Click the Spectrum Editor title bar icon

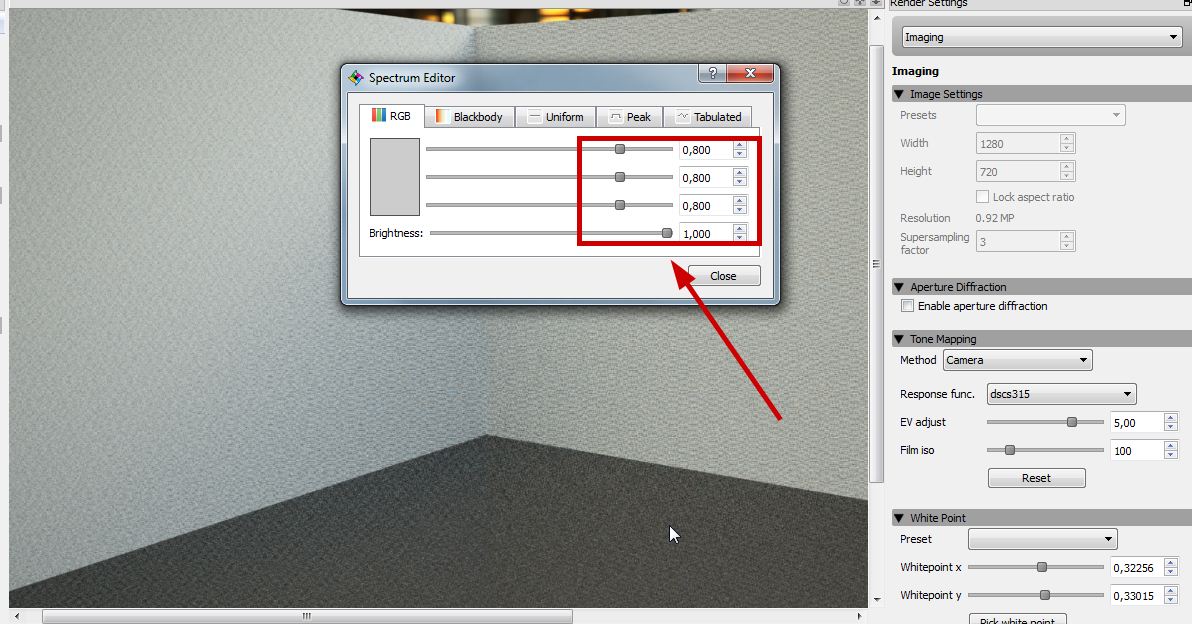point(355,77)
